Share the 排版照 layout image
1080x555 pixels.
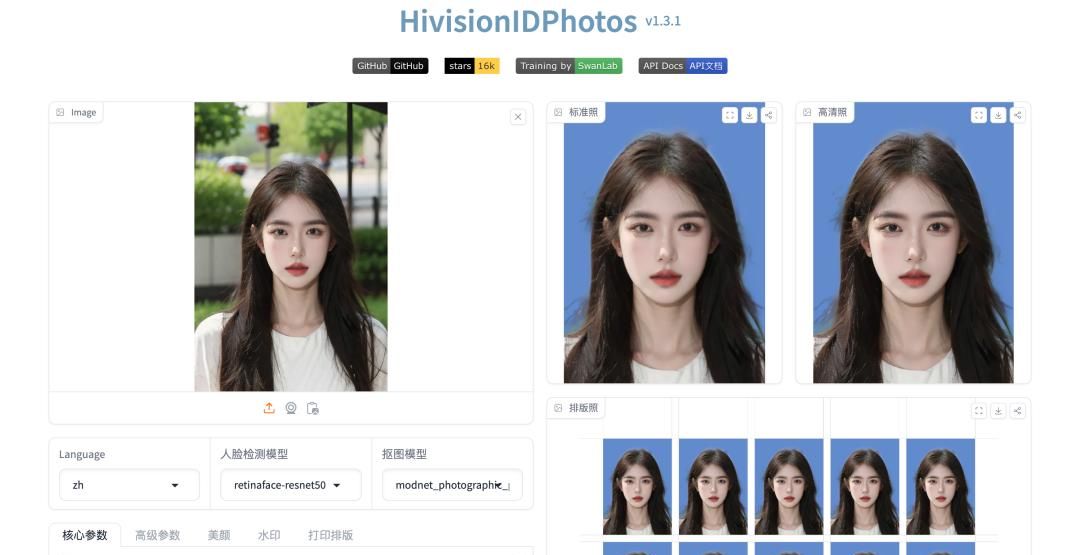click(x=1017, y=411)
